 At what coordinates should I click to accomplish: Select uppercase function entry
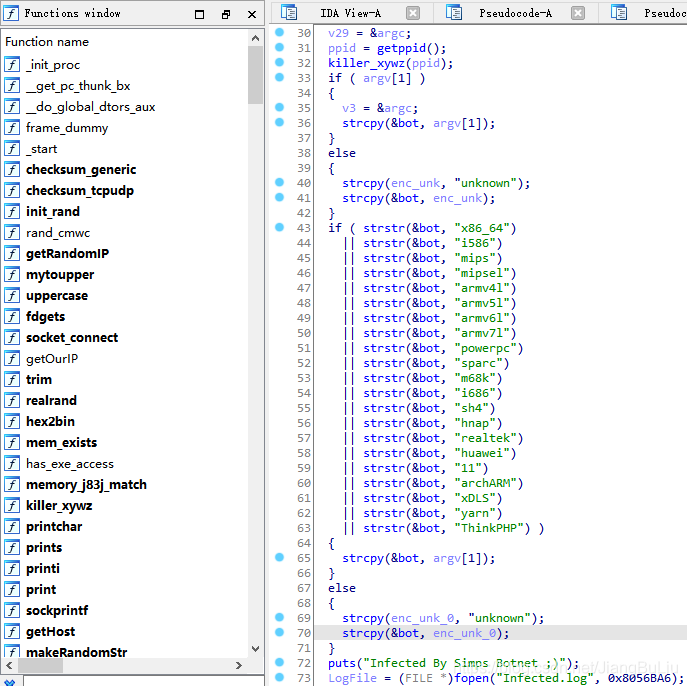[57, 296]
